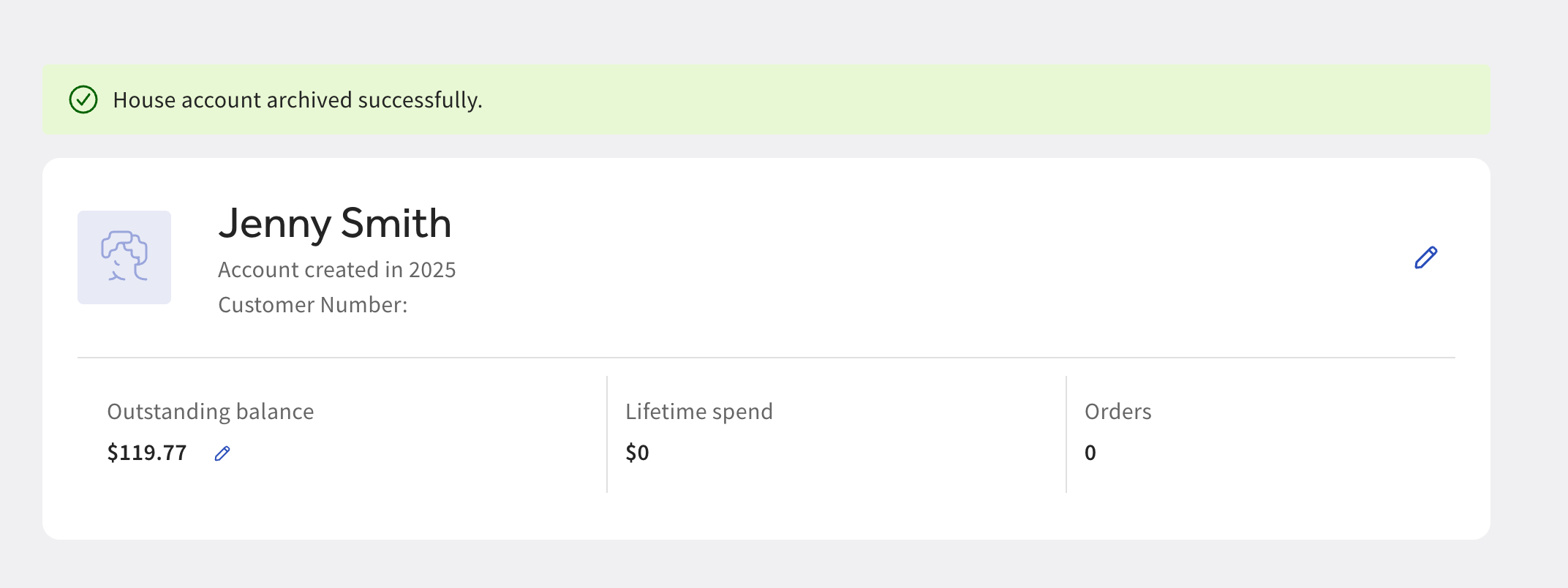Click the vertical divider left of Orders
The width and height of the screenshot is (1568, 588).
pyautogui.click(x=1066, y=434)
